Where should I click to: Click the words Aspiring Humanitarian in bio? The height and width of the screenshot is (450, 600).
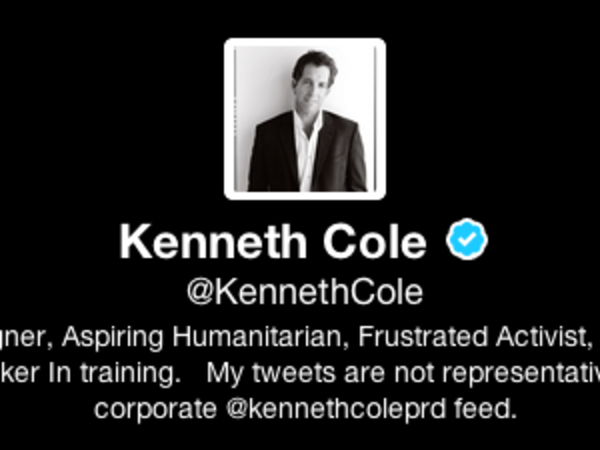(205, 337)
